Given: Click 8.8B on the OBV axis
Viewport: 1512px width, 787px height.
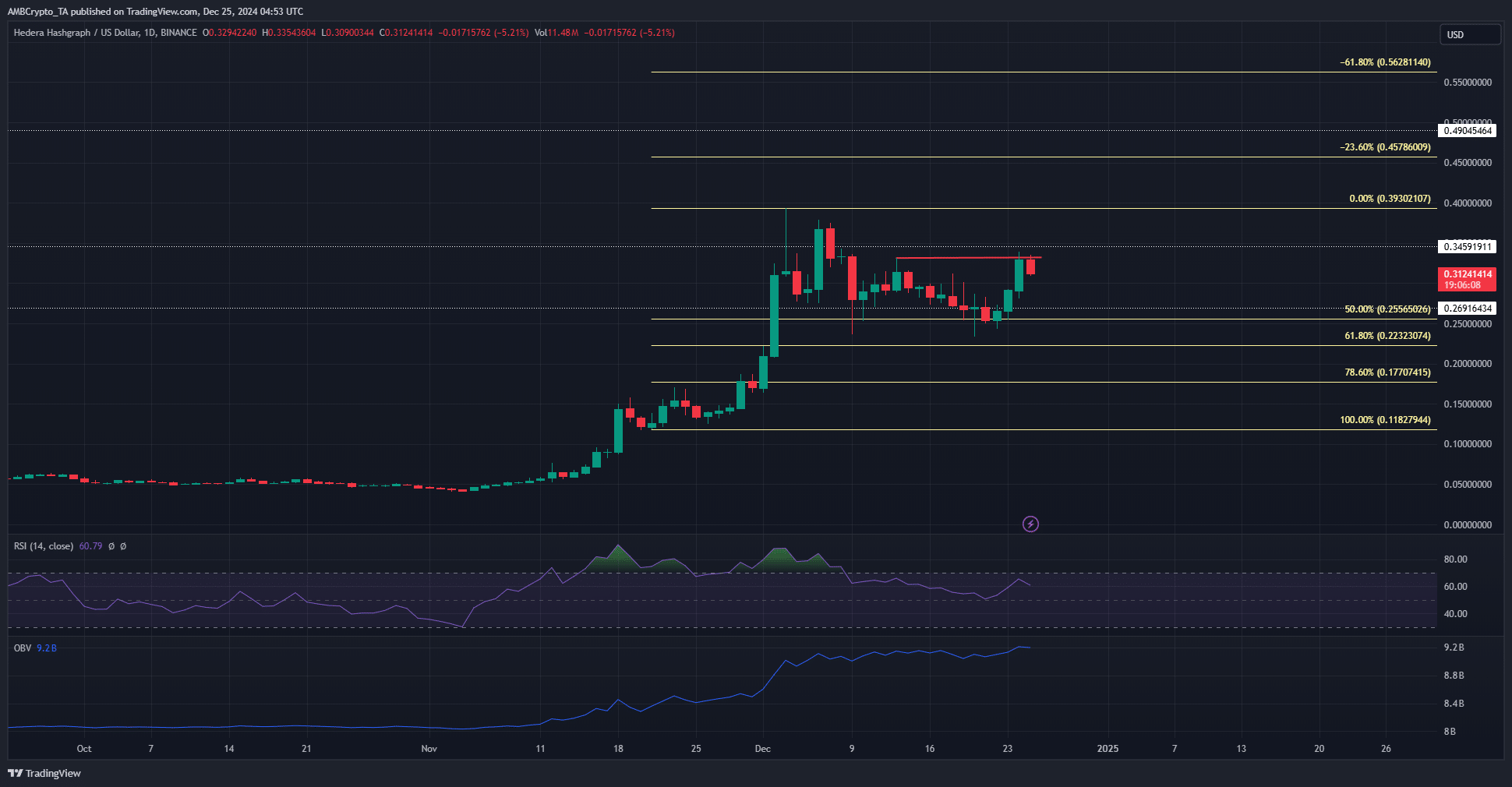Looking at the screenshot, I should point(1454,676).
